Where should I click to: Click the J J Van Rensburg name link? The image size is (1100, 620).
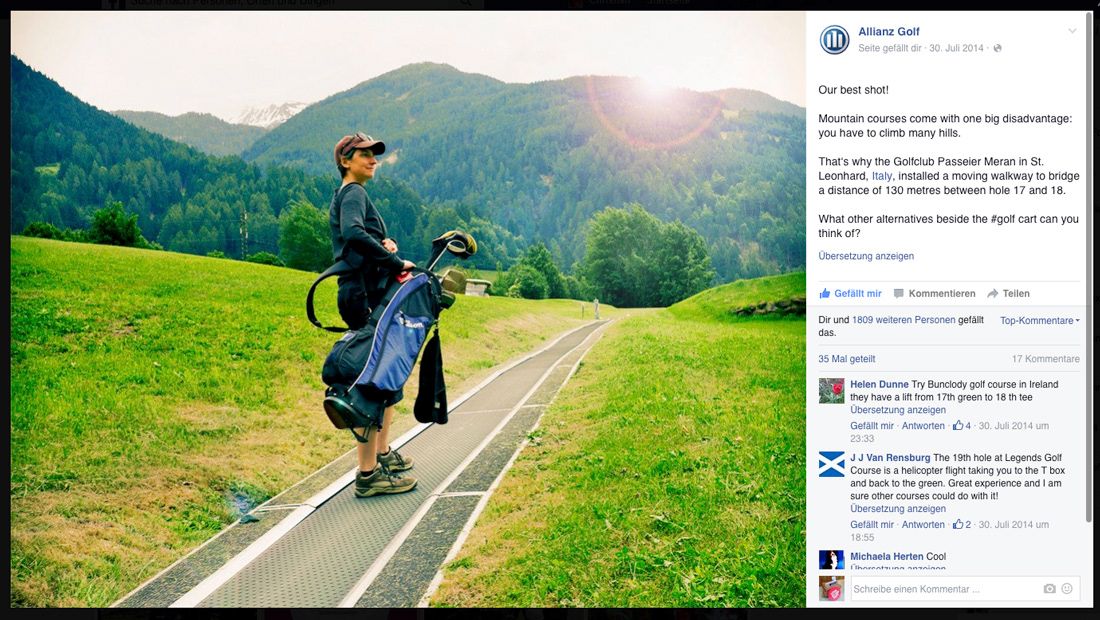pyautogui.click(x=890, y=457)
